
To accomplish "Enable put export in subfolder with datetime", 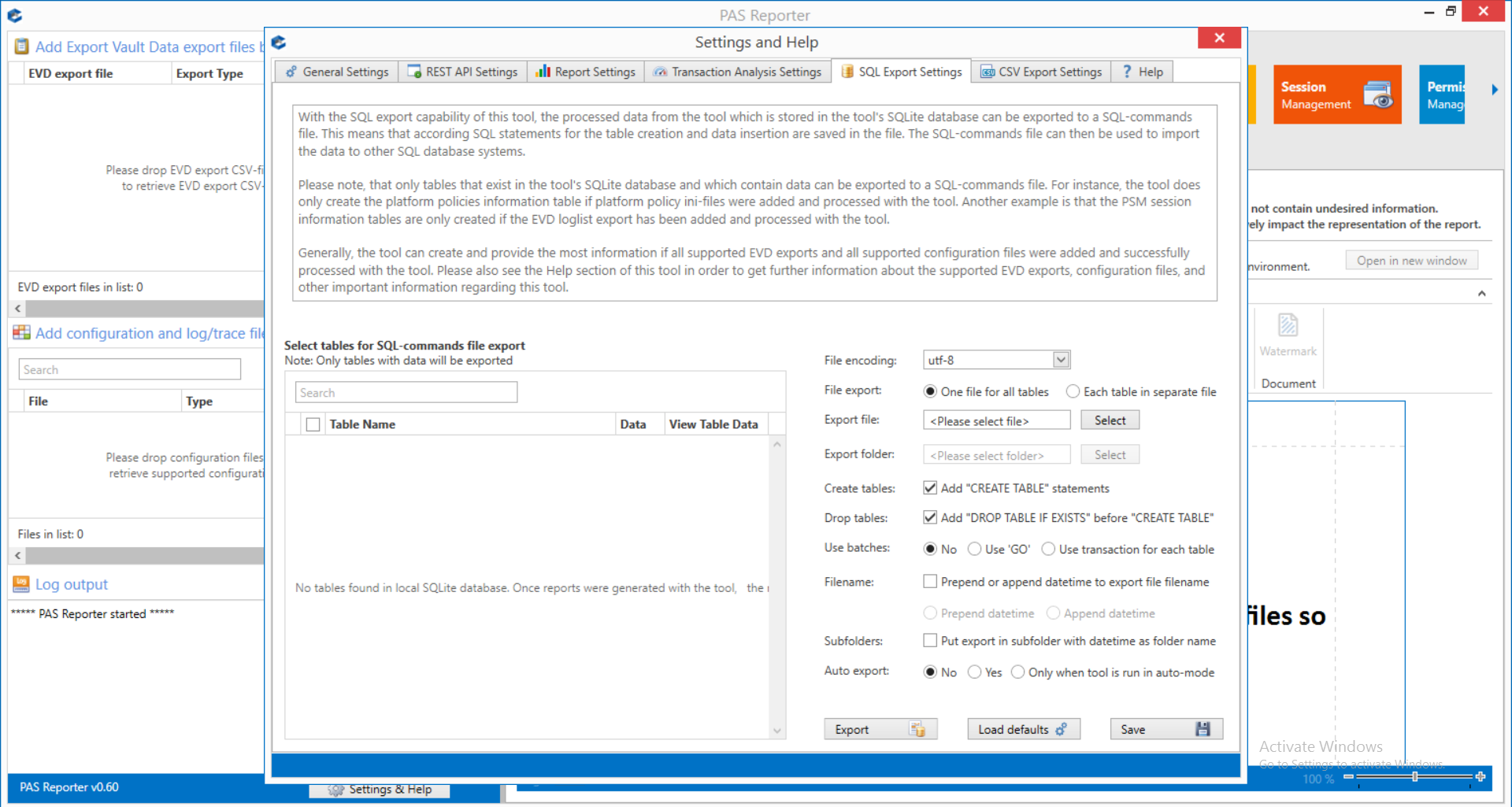I will point(930,641).
